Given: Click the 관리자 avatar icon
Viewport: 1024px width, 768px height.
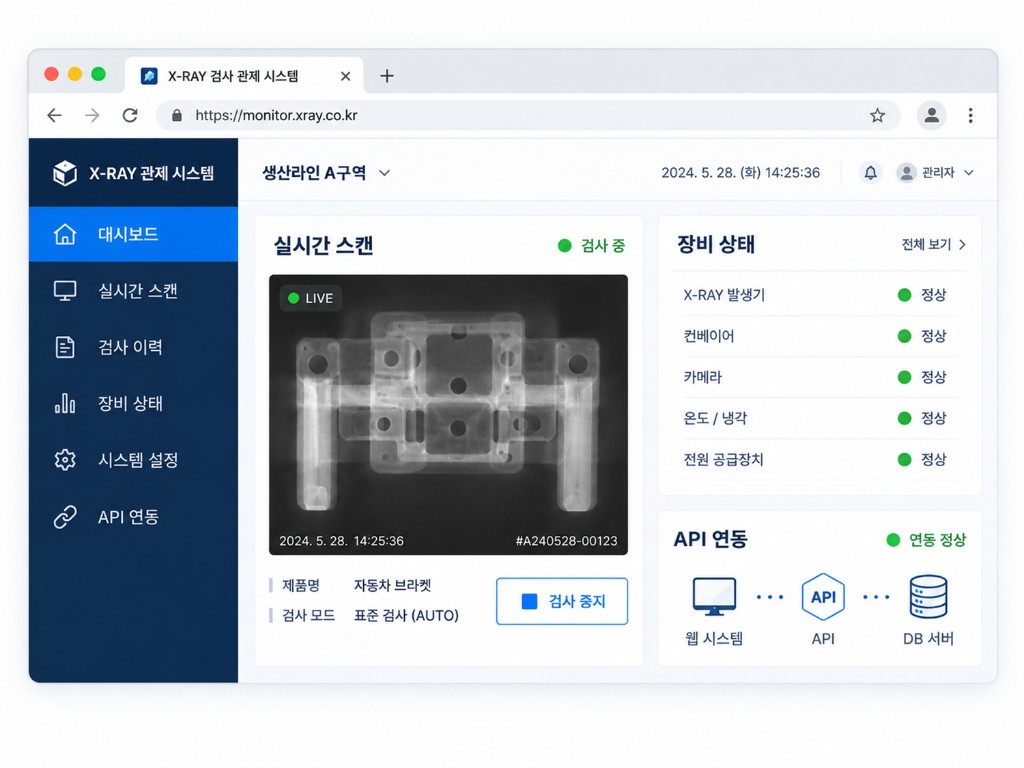Looking at the screenshot, I should [x=906, y=173].
